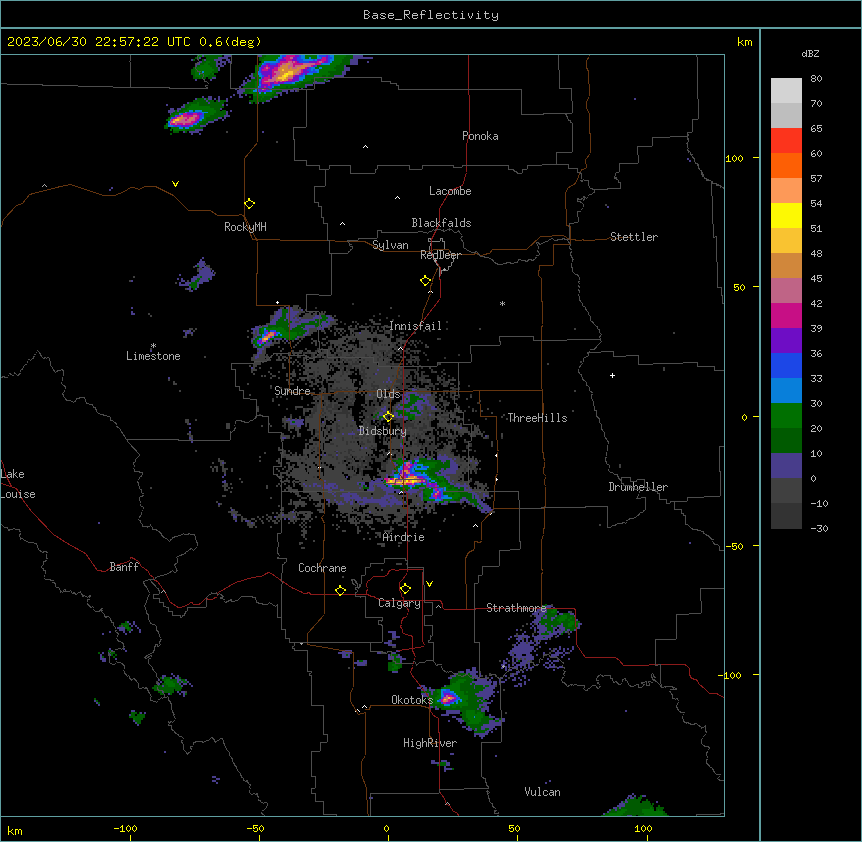862x842 pixels.
Task: Pick the green 20–30 dBZ legend swatch
Action: (x=786, y=416)
